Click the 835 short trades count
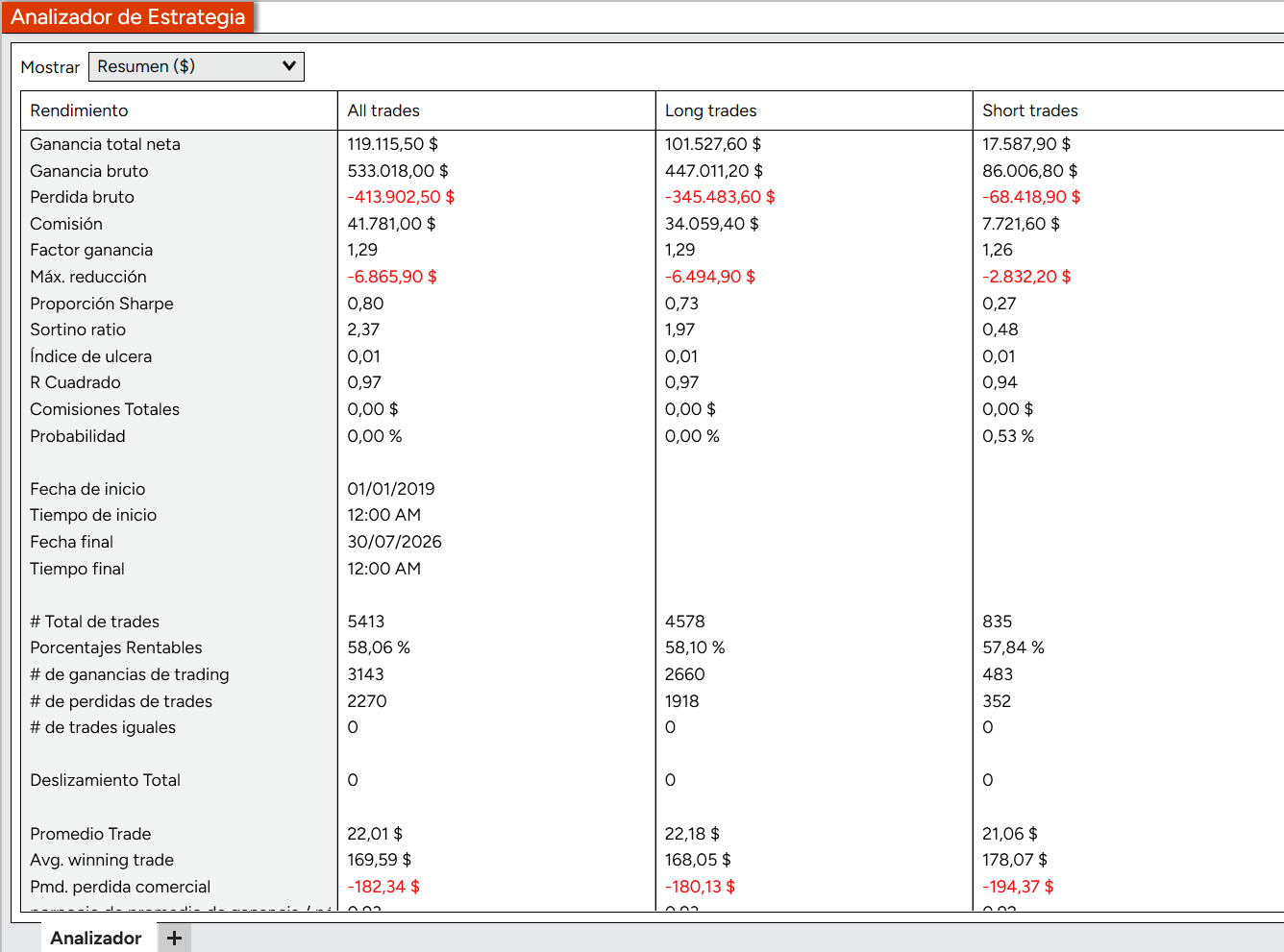This screenshot has height=952, width=1284. tap(997, 622)
